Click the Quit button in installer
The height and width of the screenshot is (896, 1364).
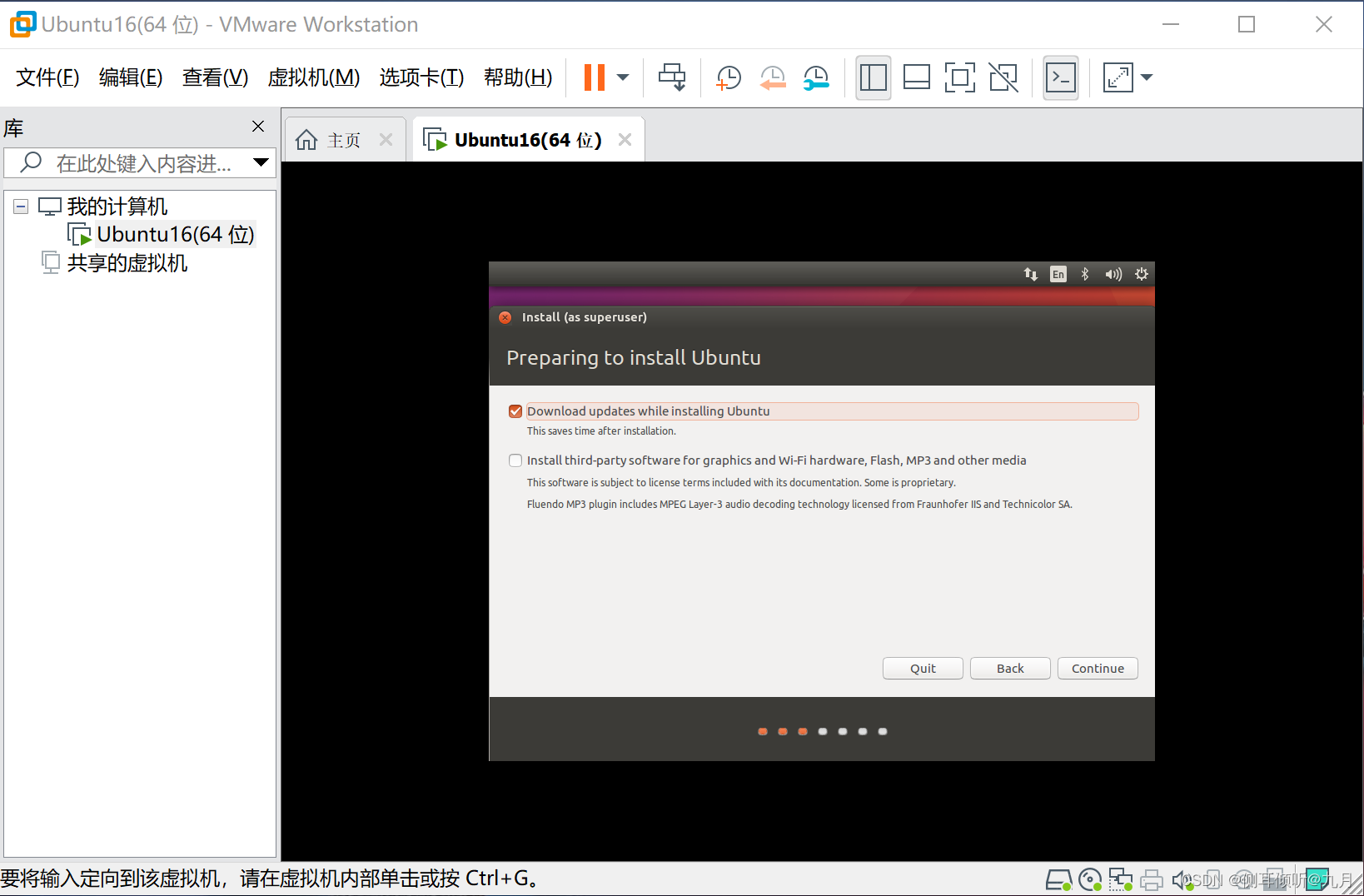coord(923,669)
